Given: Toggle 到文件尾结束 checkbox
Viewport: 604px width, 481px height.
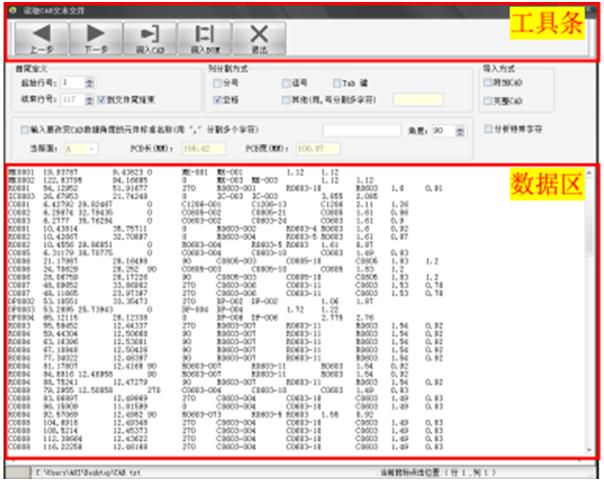Looking at the screenshot, I should 102,100.
